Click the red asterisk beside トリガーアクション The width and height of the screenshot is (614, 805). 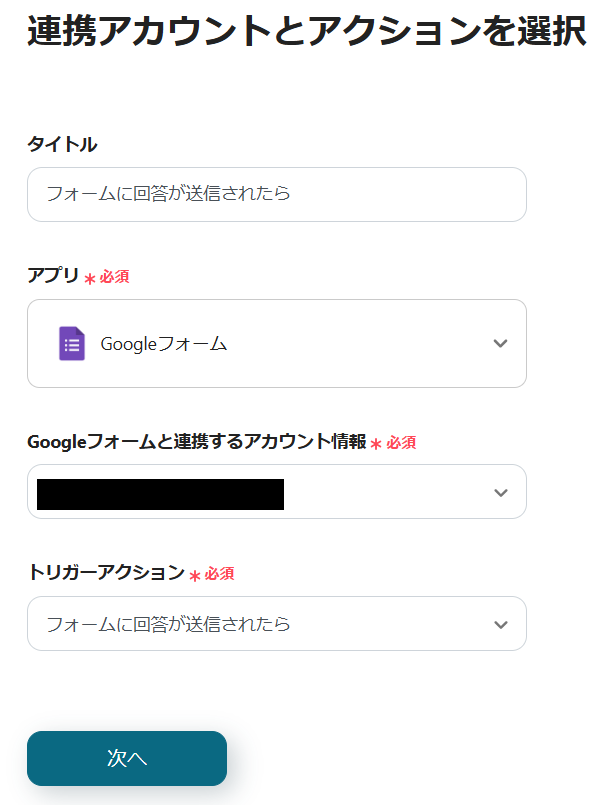pos(195,576)
